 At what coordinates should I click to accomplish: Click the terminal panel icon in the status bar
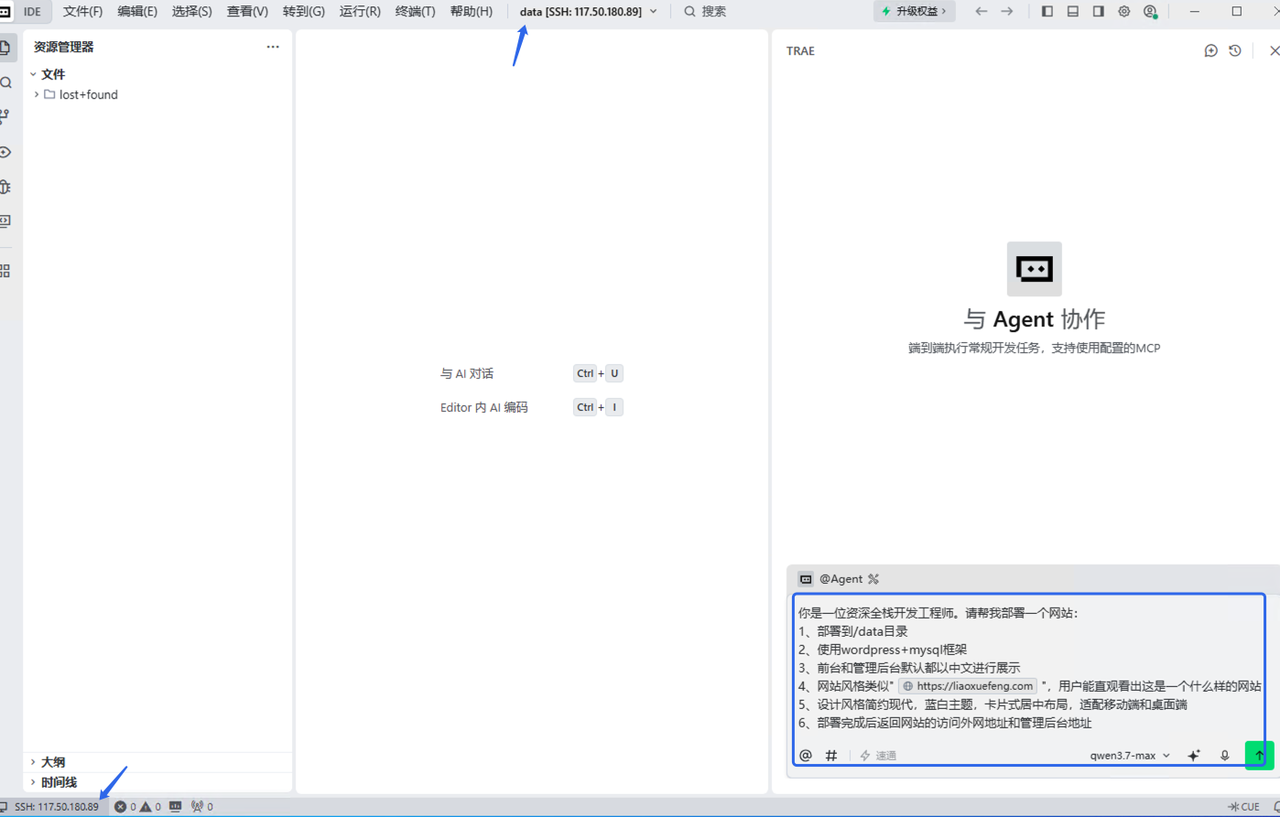(175, 806)
